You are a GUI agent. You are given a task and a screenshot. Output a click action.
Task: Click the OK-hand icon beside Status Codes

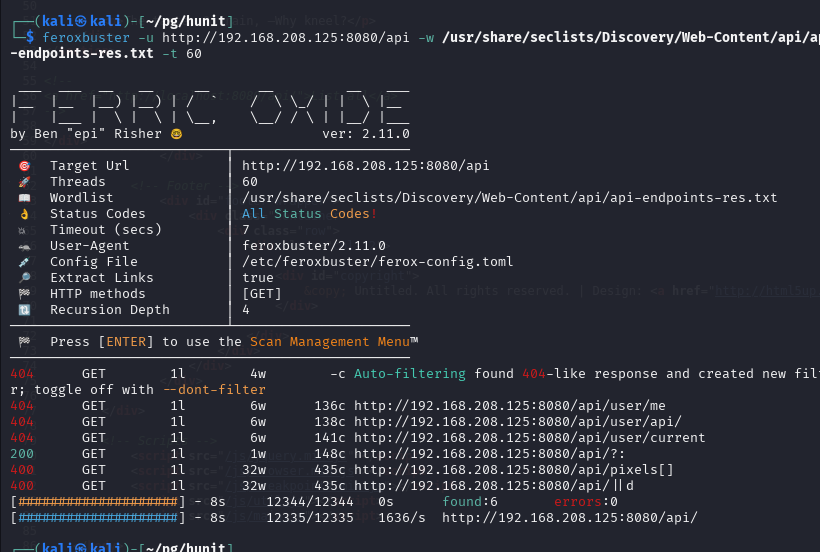click(x=25, y=214)
